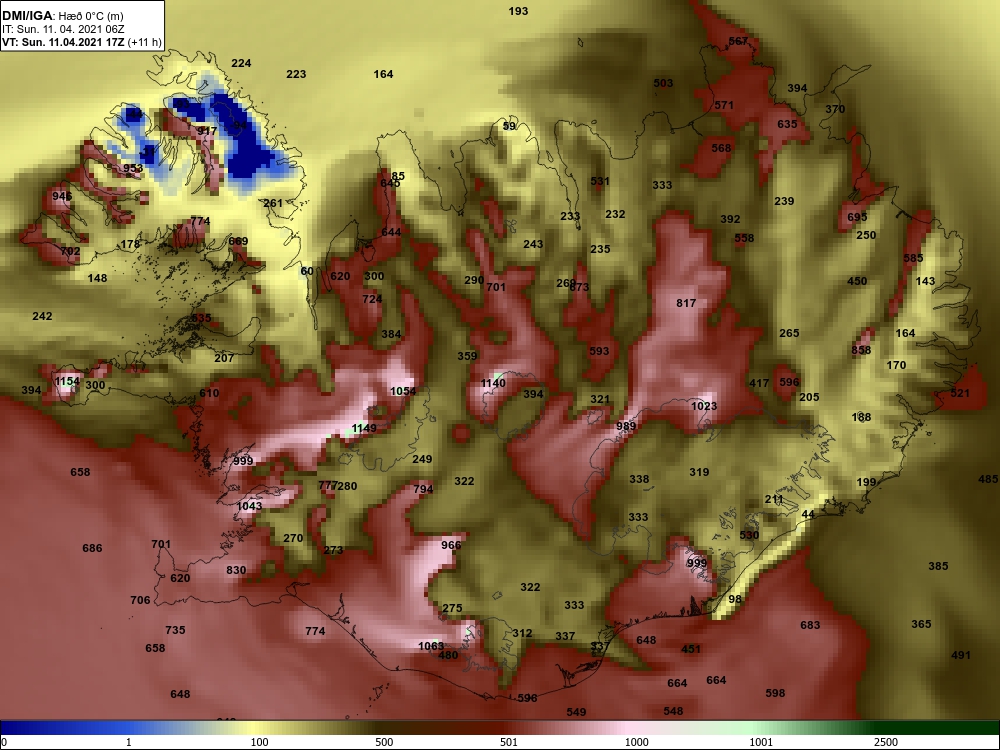Click the map value 873
Screen dimensions: 1000x750
579,287
